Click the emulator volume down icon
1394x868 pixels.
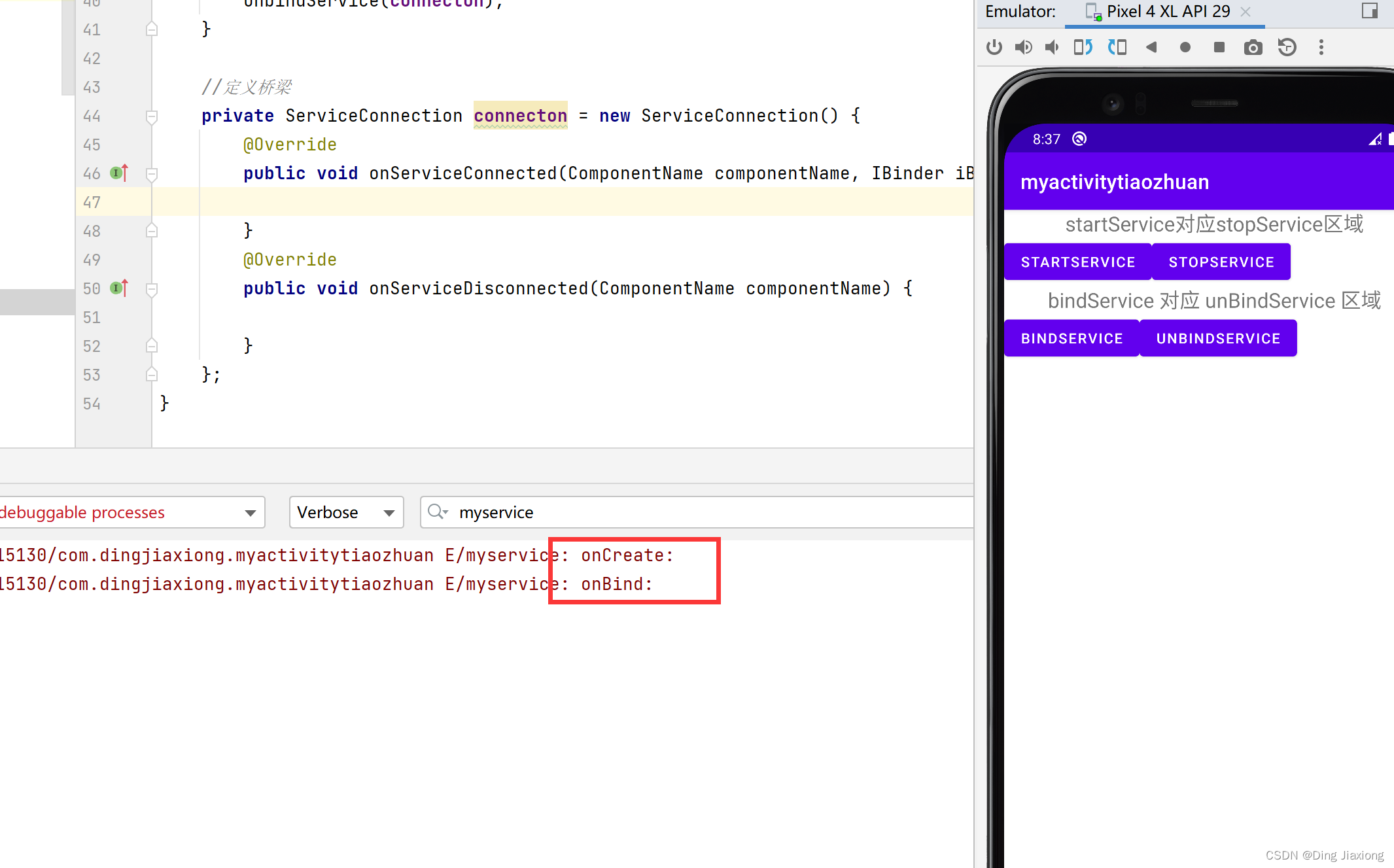[1053, 47]
